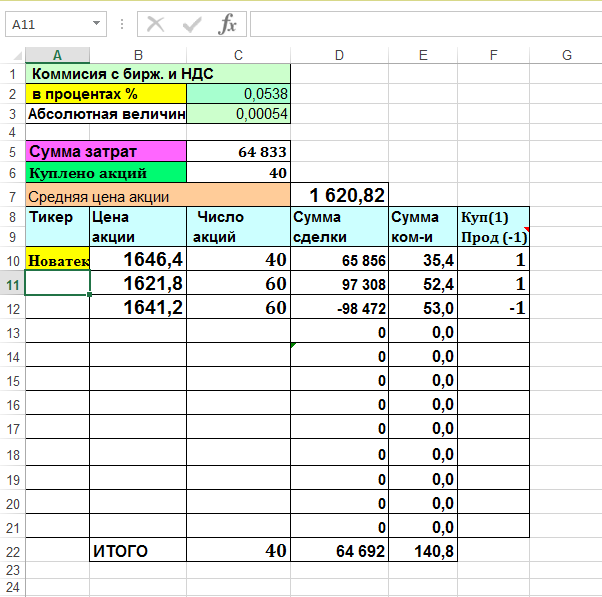
Task: Select header cell 'Куп(1) Прод (-1)'
Action: 493,227
